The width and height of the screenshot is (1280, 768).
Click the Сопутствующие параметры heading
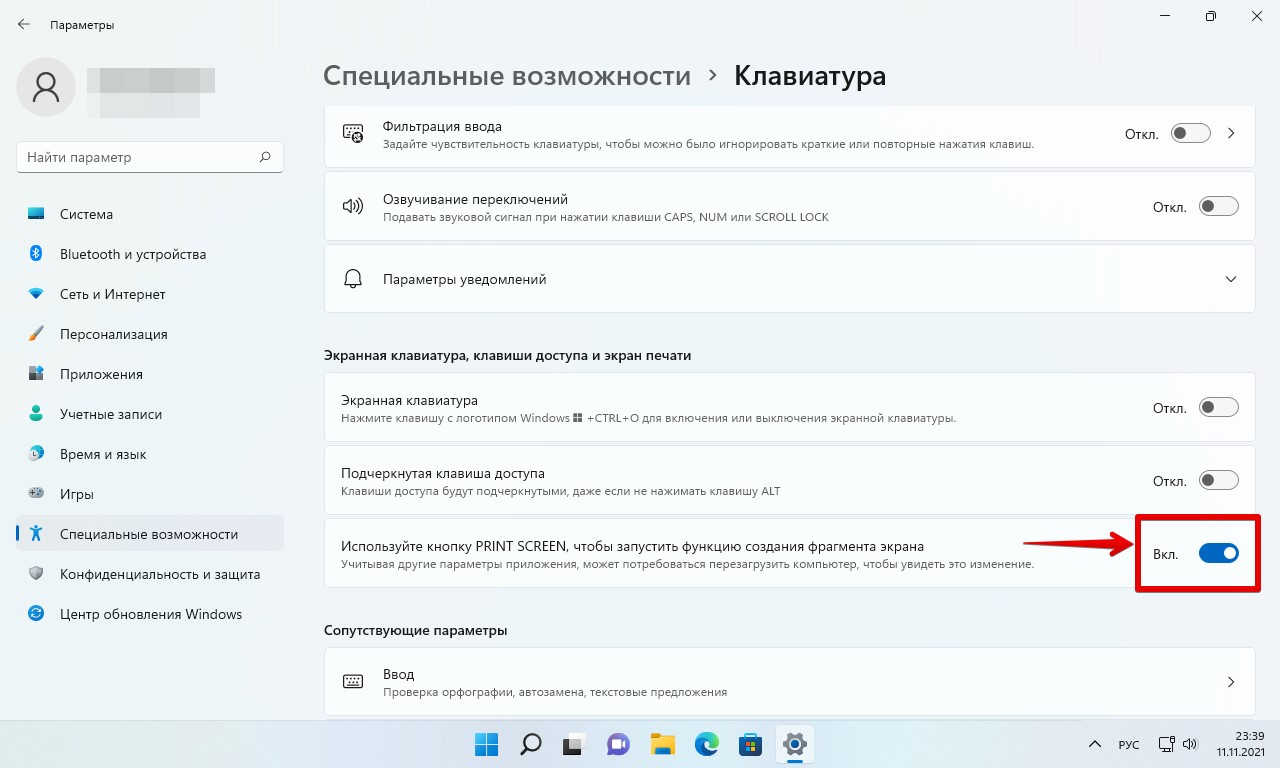tap(415, 630)
